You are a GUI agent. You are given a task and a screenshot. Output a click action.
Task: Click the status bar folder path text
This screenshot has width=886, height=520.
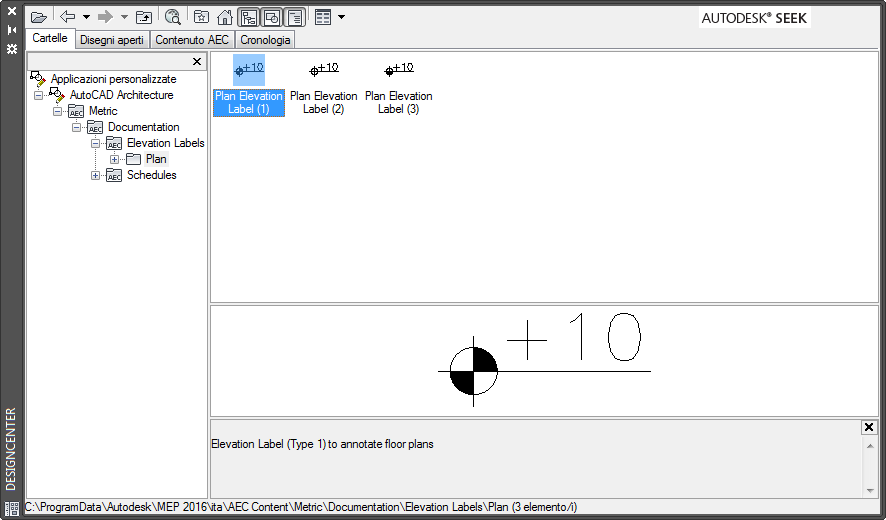(x=301, y=507)
